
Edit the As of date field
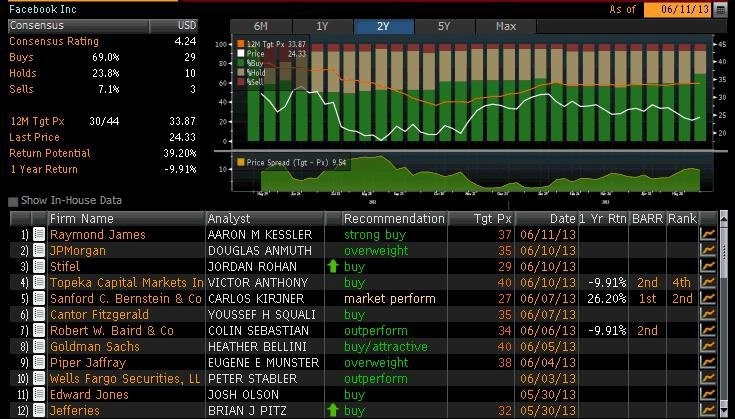(x=678, y=10)
